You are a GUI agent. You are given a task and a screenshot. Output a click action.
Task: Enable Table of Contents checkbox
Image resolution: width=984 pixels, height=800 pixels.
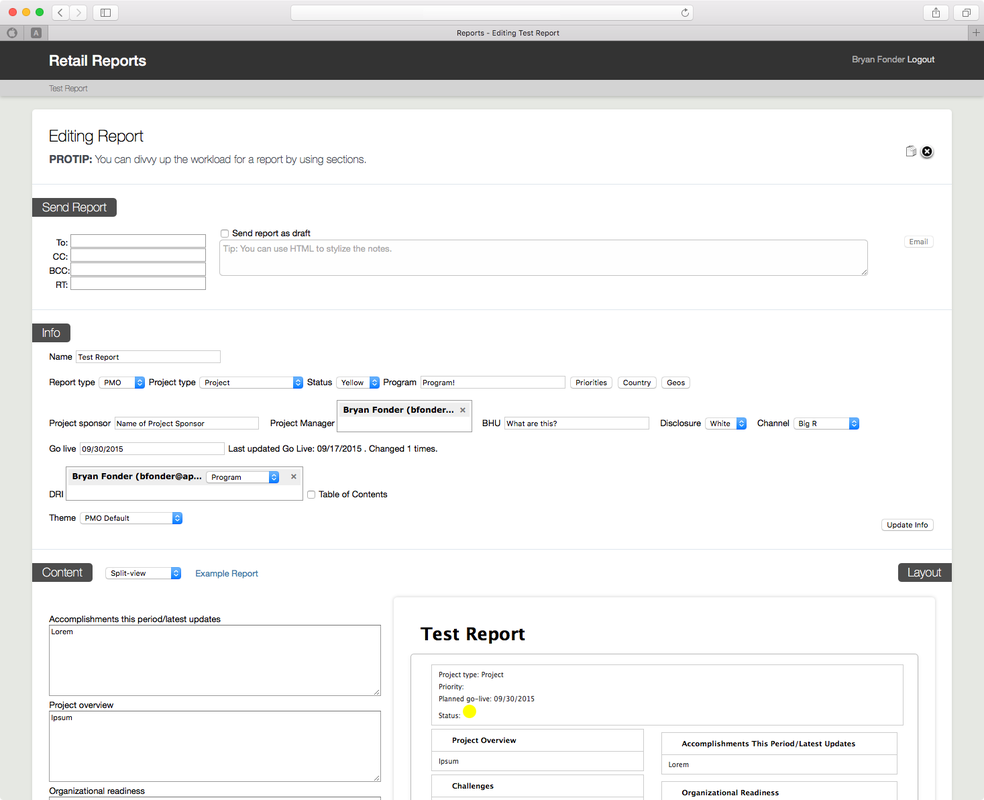[x=311, y=494]
